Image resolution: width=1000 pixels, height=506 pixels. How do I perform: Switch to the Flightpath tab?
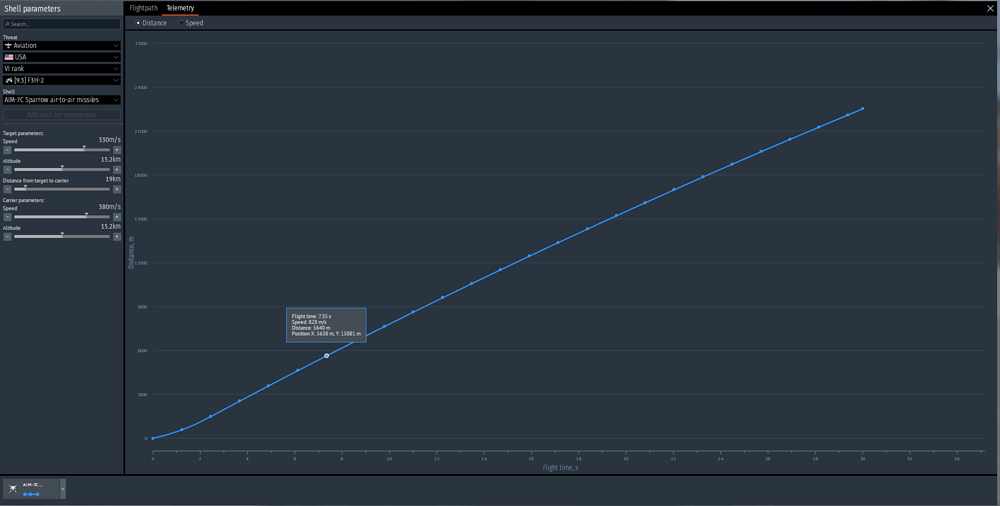click(x=143, y=8)
